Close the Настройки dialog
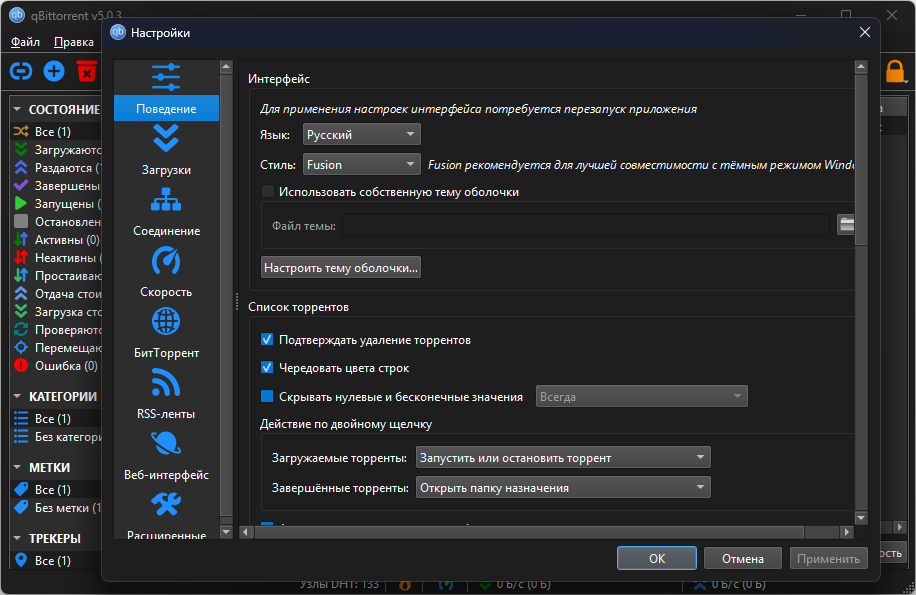This screenshot has width=916, height=595. pos(865,33)
